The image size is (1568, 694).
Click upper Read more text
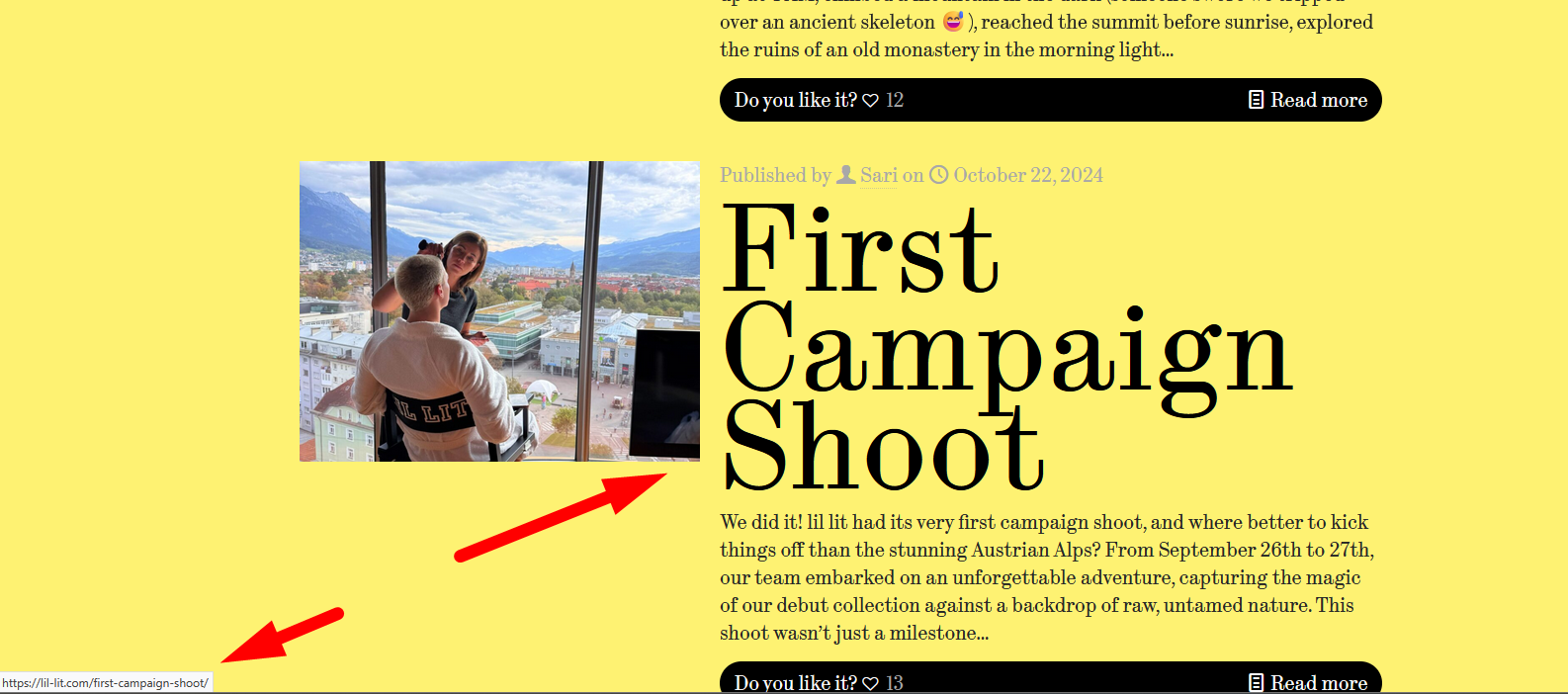click(1319, 100)
